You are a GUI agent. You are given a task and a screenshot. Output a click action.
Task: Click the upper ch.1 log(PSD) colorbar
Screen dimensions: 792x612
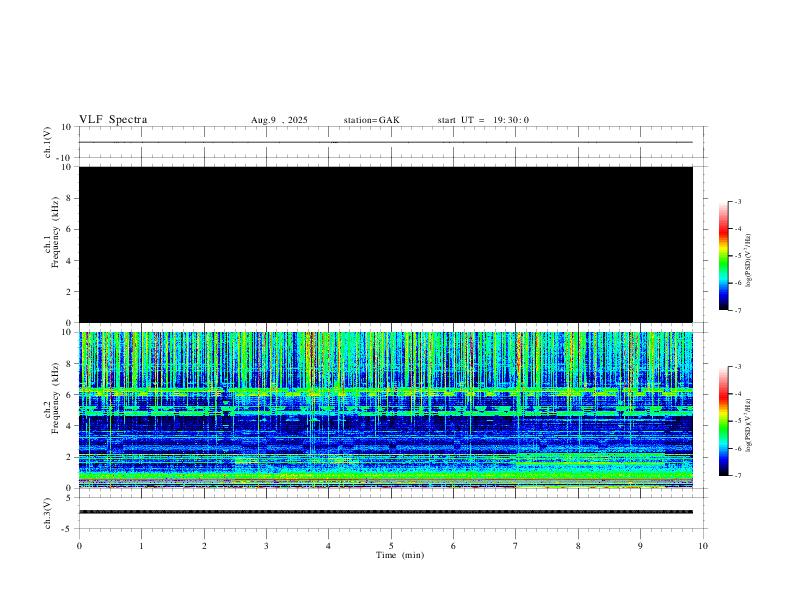tap(724, 256)
